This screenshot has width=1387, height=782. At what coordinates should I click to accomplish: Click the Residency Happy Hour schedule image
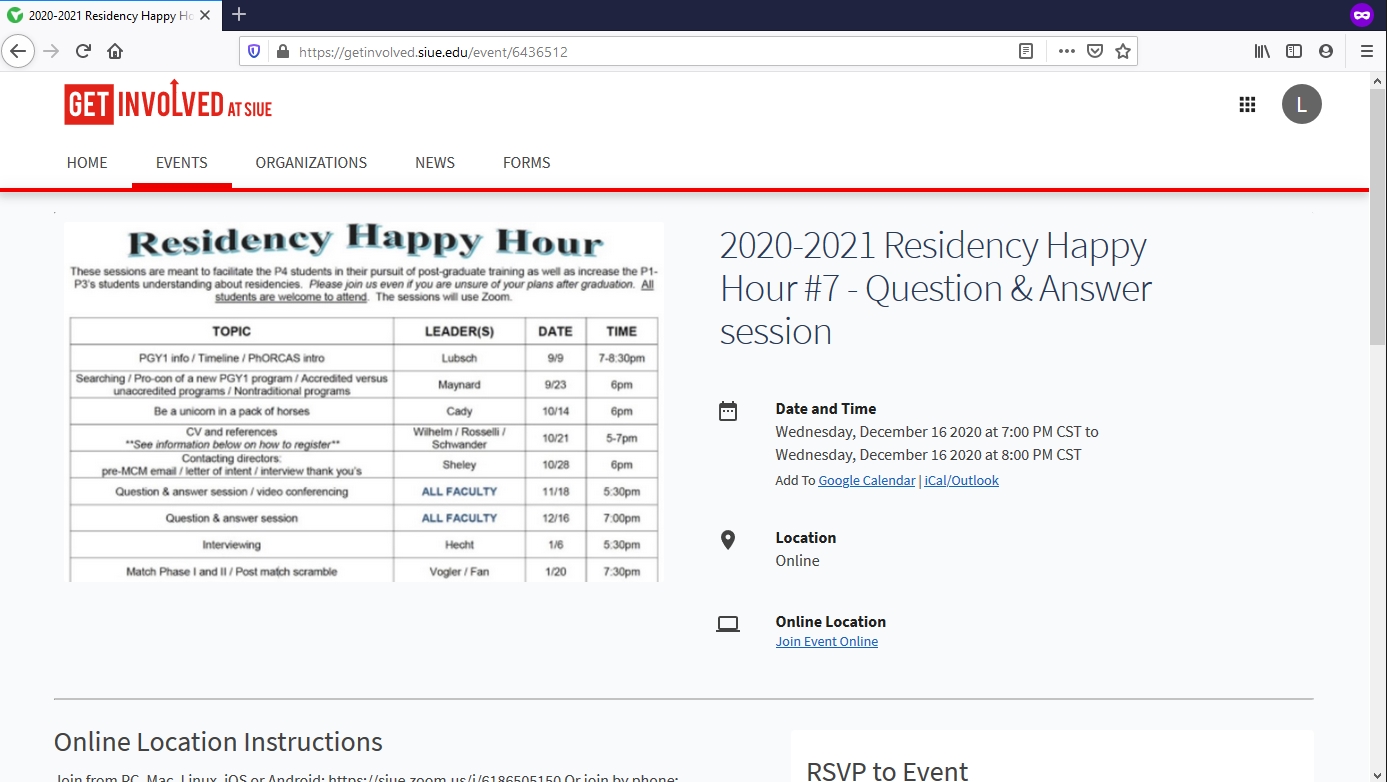pyautogui.click(x=364, y=402)
